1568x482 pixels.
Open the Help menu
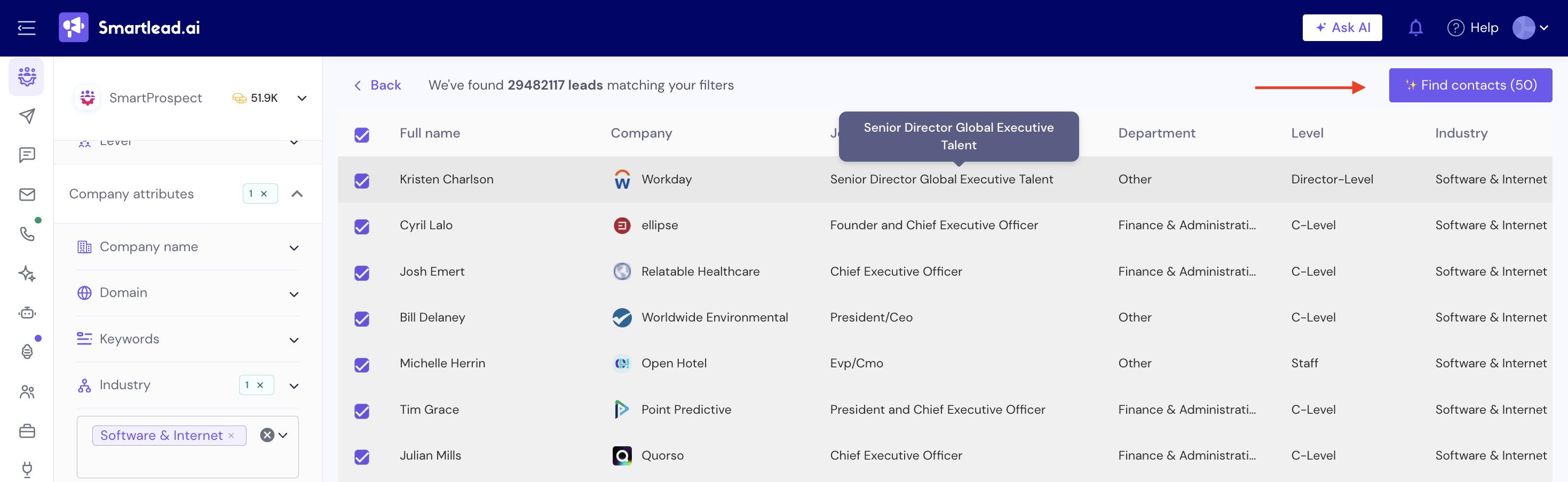point(1472,28)
